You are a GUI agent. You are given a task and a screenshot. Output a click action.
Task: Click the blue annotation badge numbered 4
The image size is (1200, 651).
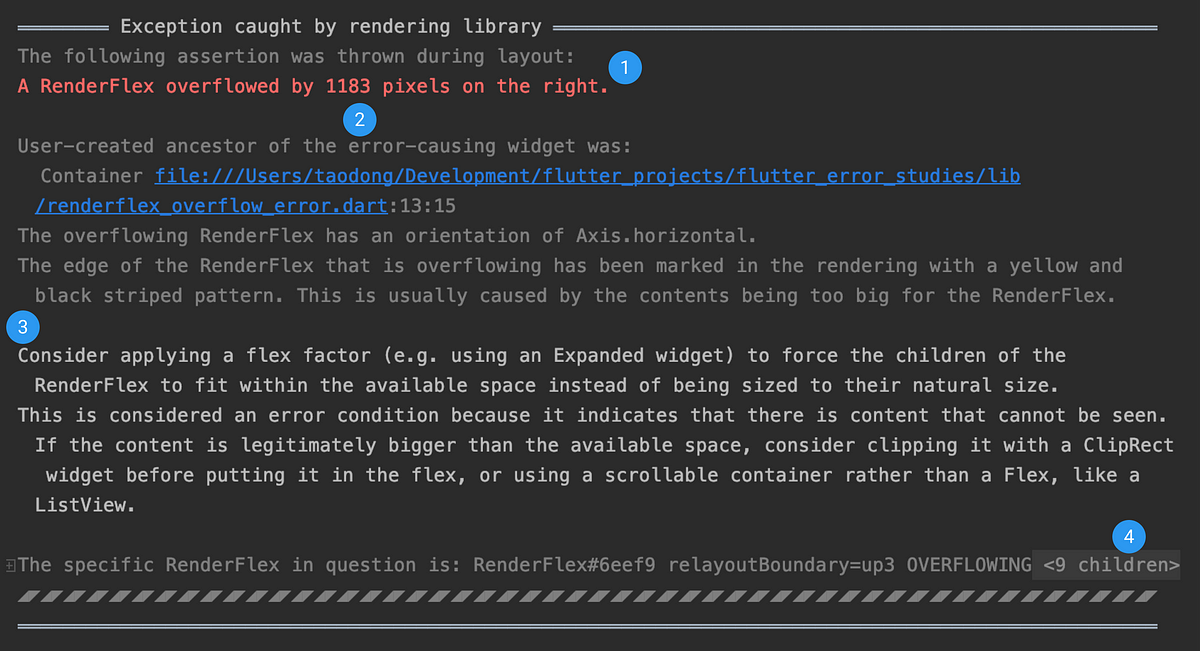(1128, 535)
